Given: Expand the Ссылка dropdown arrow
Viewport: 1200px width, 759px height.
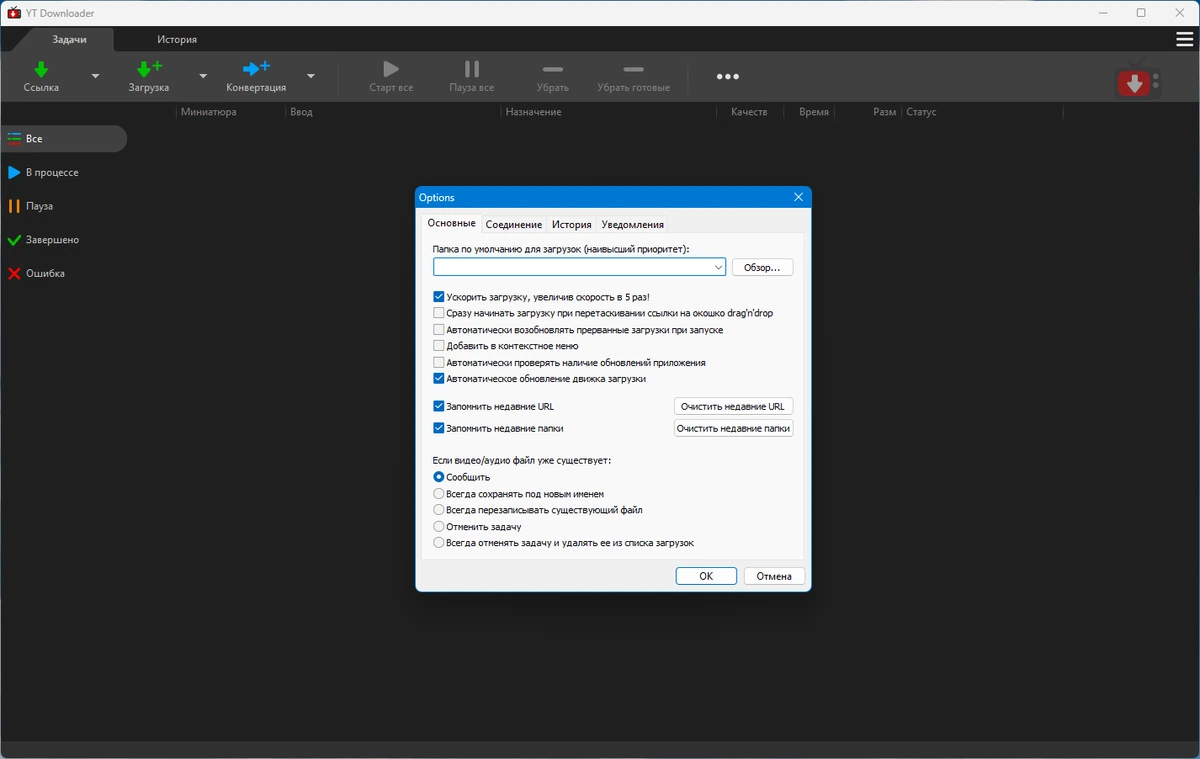Looking at the screenshot, I should pos(96,76).
